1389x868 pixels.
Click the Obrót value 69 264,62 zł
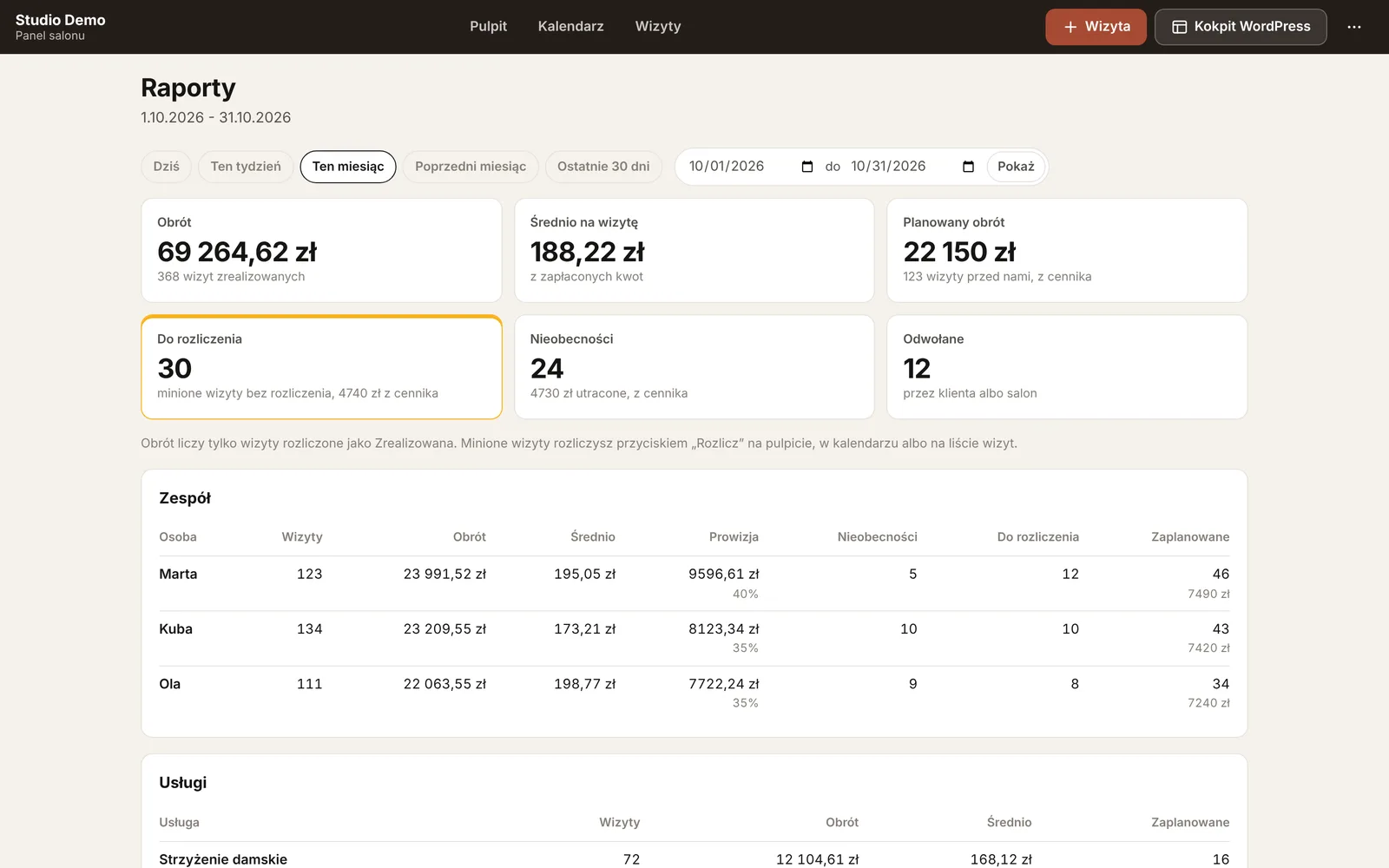[x=237, y=252]
